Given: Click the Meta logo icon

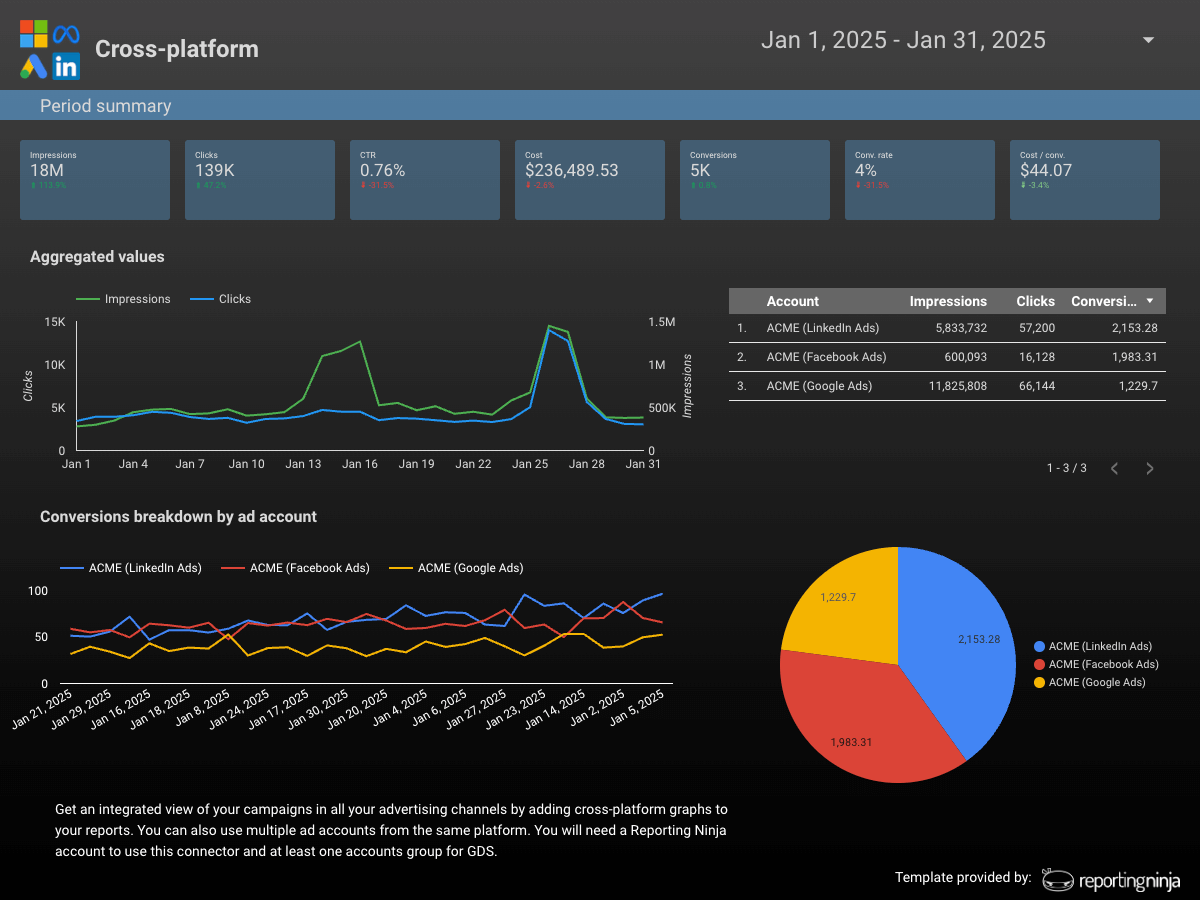Looking at the screenshot, I should point(66,33).
